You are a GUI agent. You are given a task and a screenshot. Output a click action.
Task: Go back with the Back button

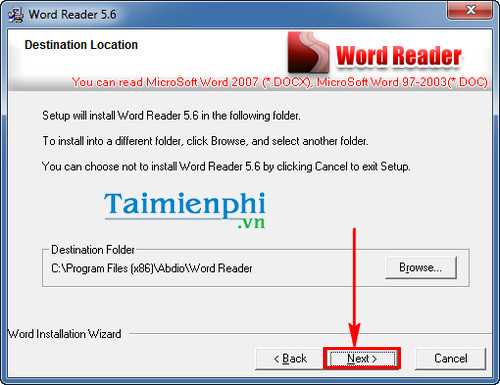click(x=289, y=359)
